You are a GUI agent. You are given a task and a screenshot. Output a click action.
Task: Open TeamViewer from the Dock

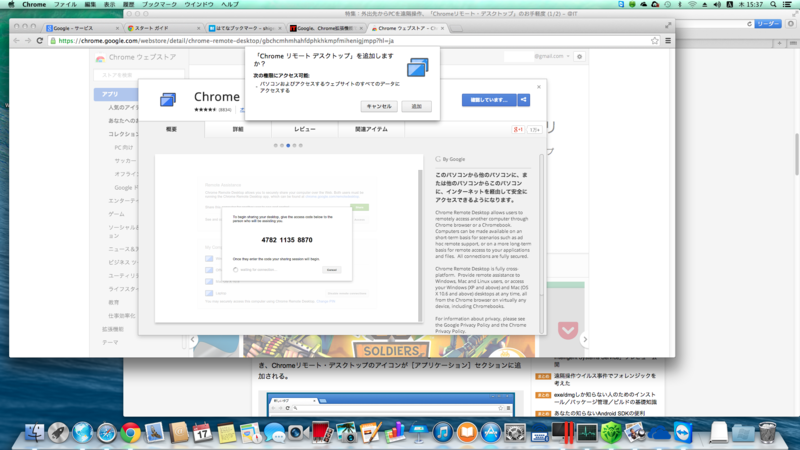coord(683,433)
